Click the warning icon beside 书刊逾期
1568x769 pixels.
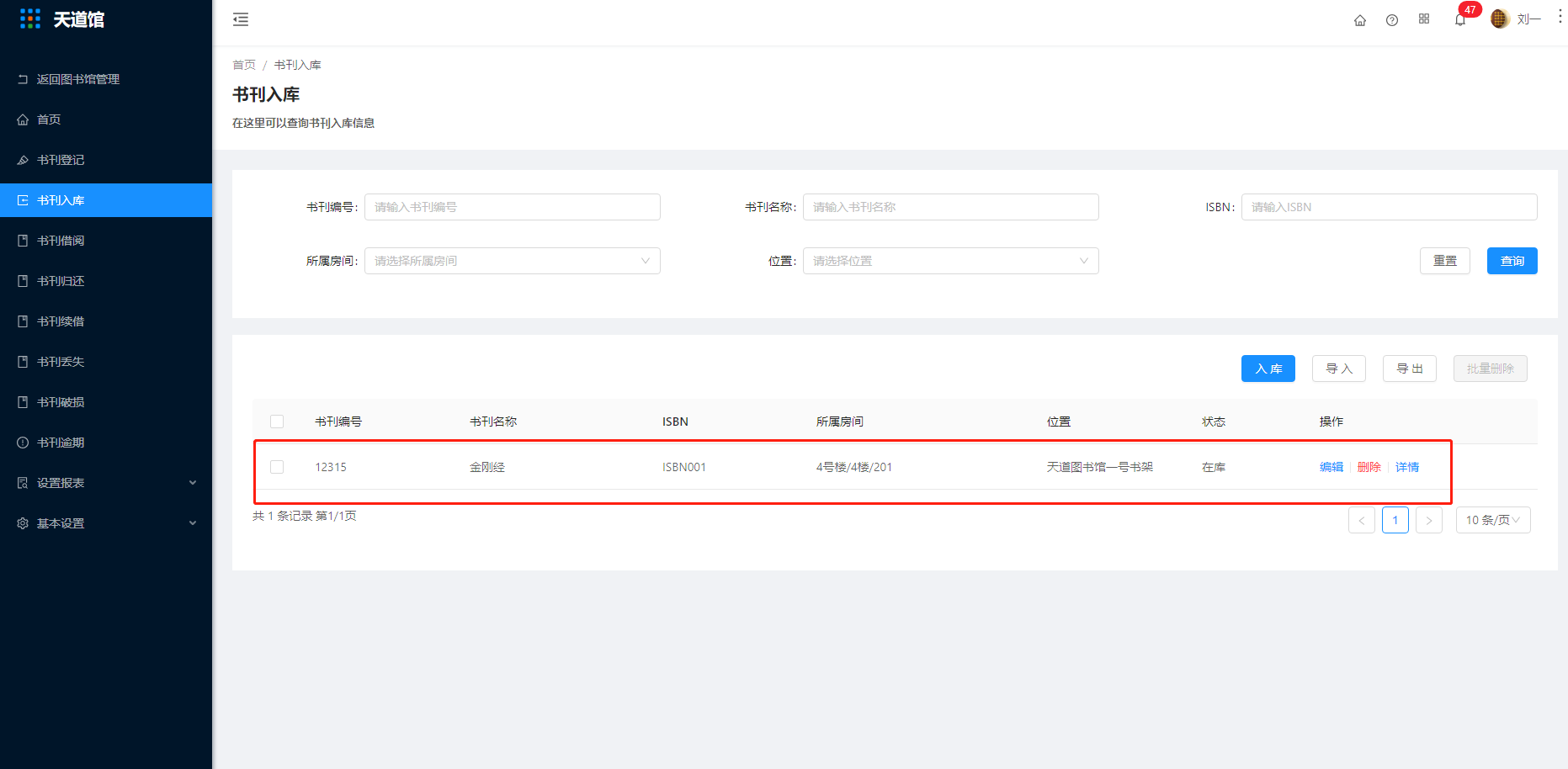(x=23, y=443)
